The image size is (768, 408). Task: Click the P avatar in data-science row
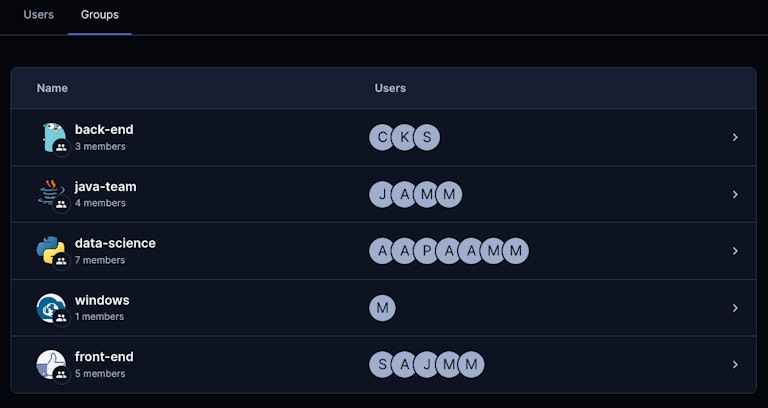[427, 251]
